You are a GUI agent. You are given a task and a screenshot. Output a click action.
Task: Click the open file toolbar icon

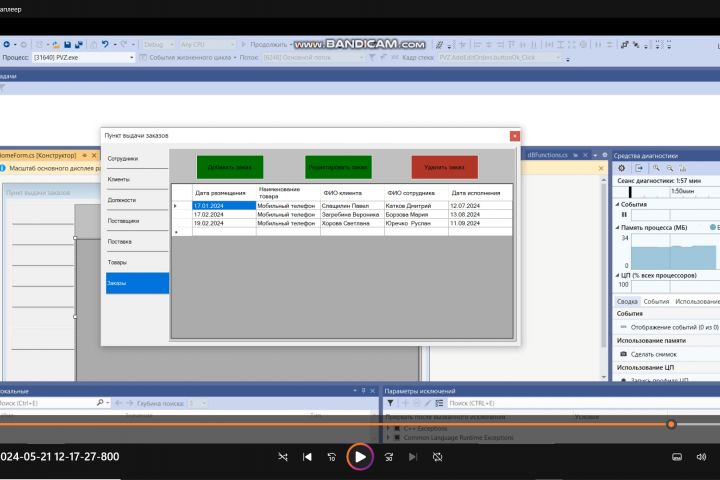[56, 45]
